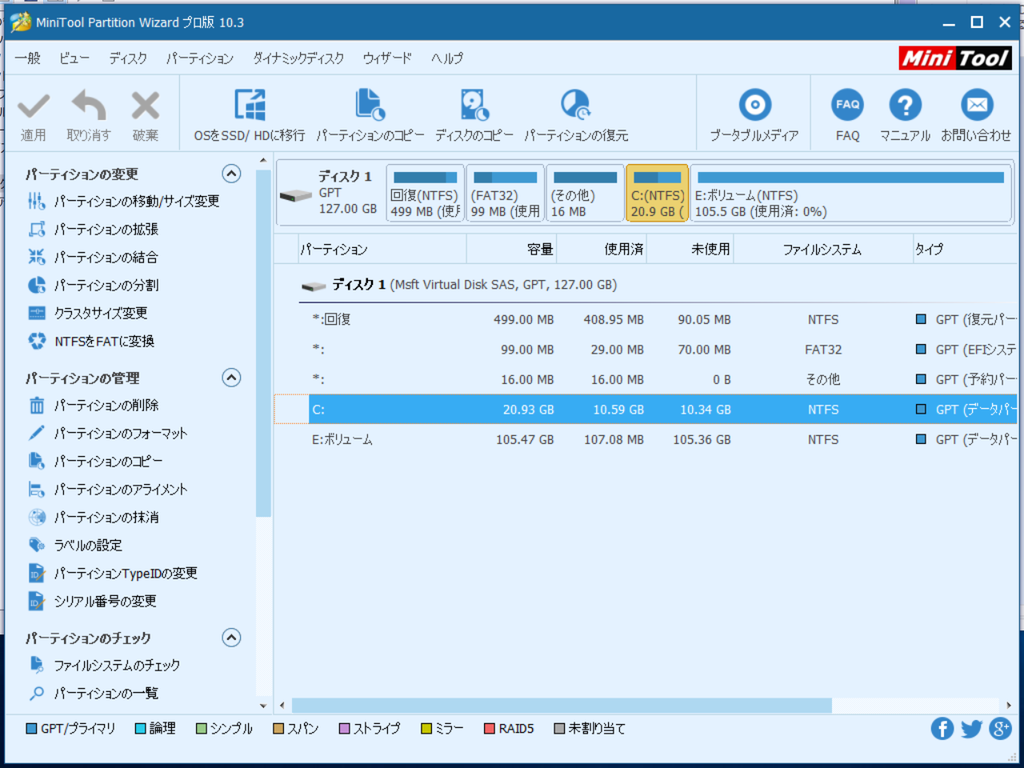Select E:ボリューム(NTFS) block in disk map

pyautogui.click(x=851, y=193)
